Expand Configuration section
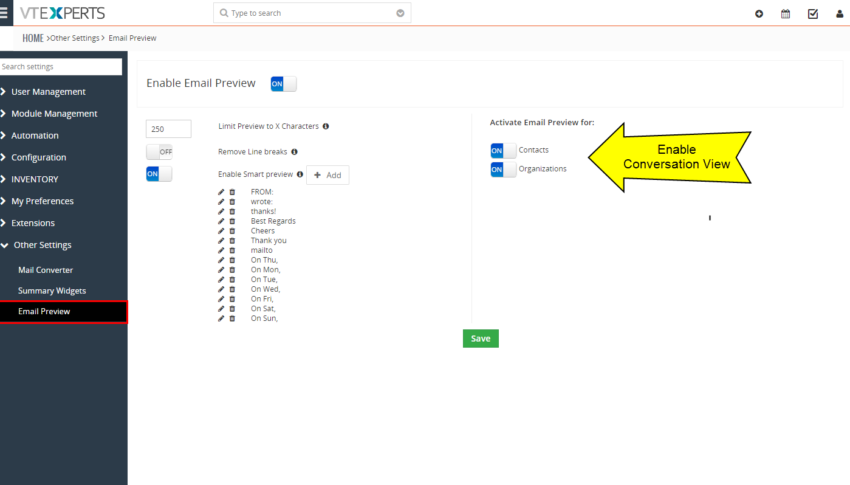The width and height of the screenshot is (850, 485). pos(38,157)
